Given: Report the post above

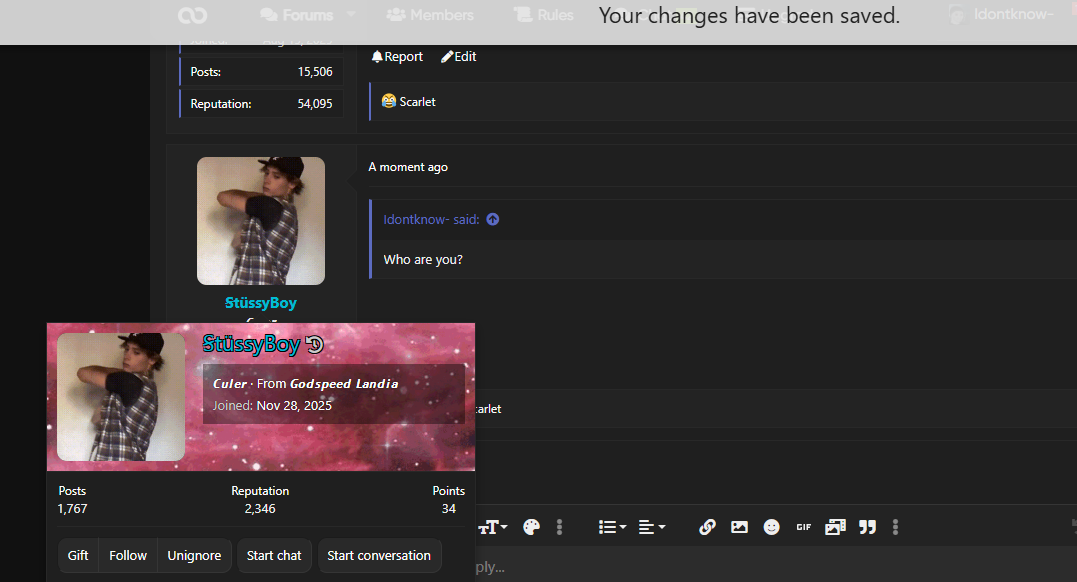Looking at the screenshot, I should point(397,56).
